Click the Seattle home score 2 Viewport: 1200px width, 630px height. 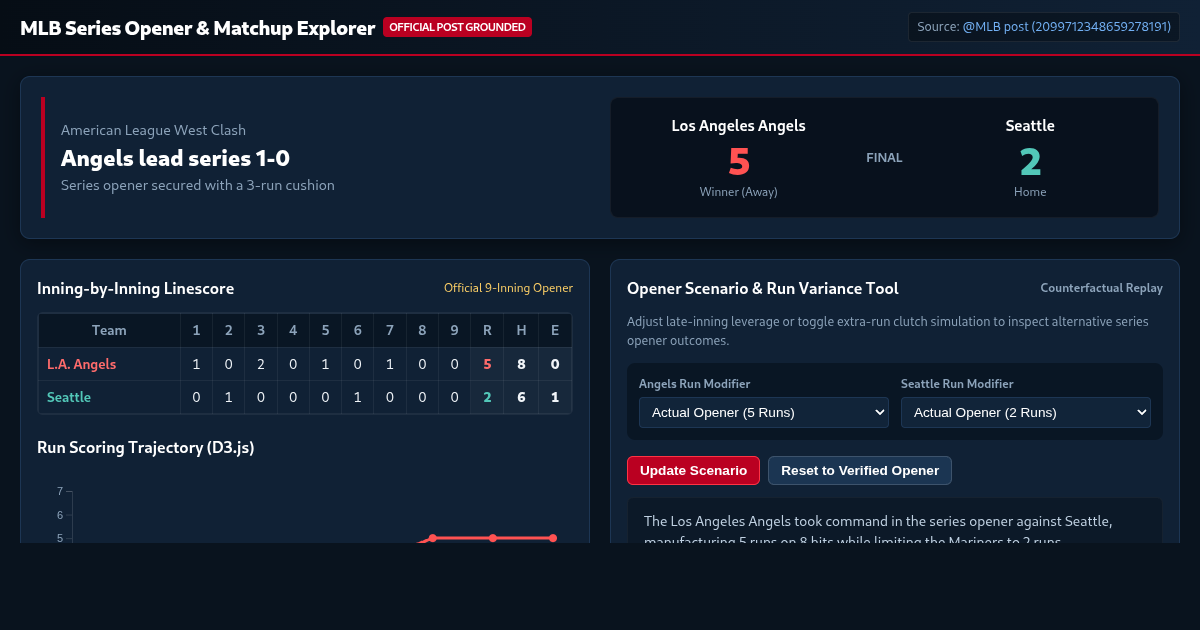(x=1030, y=161)
